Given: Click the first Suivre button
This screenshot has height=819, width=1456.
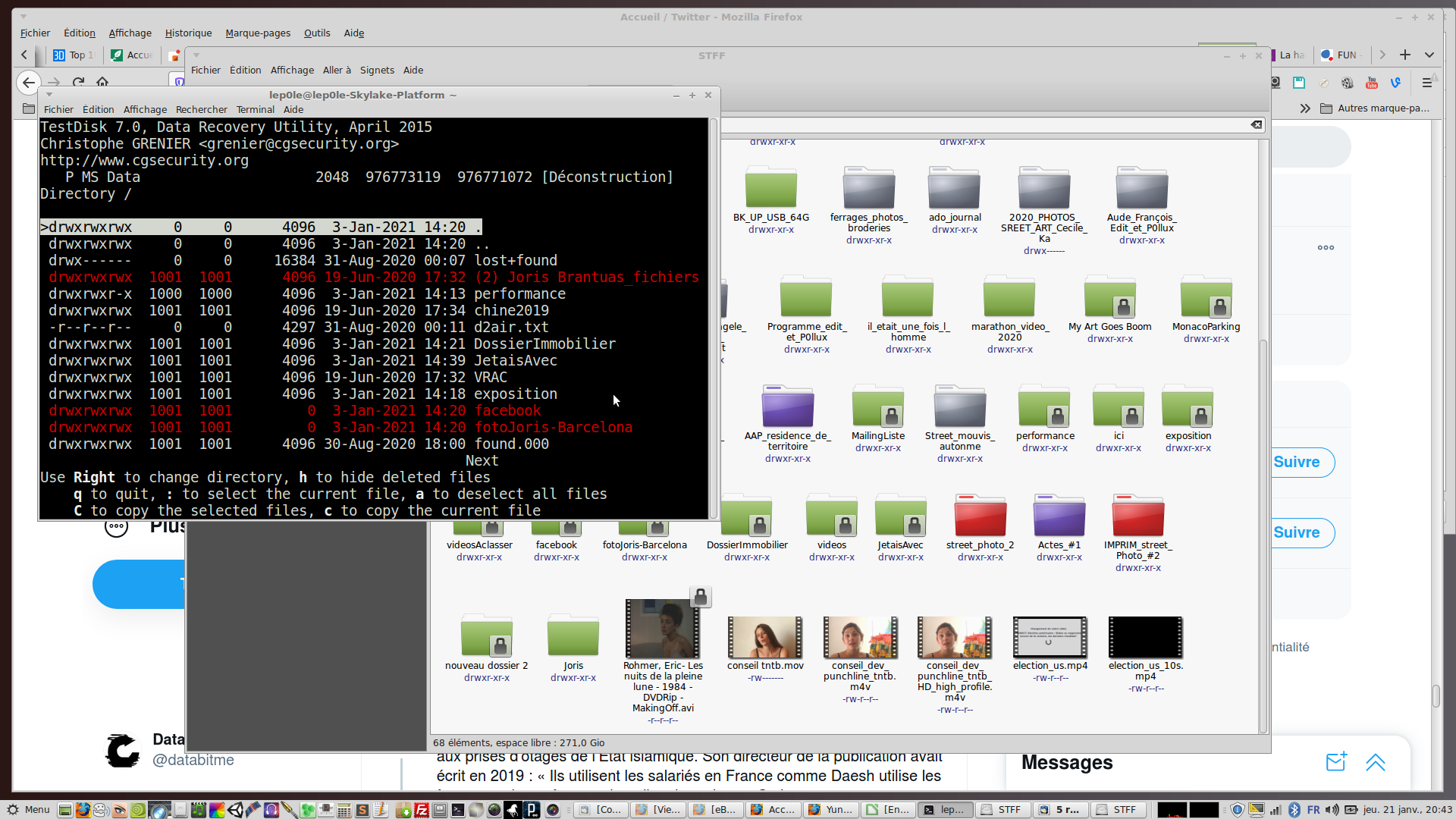Looking at the screenshot, I should tap(1297, 462).
